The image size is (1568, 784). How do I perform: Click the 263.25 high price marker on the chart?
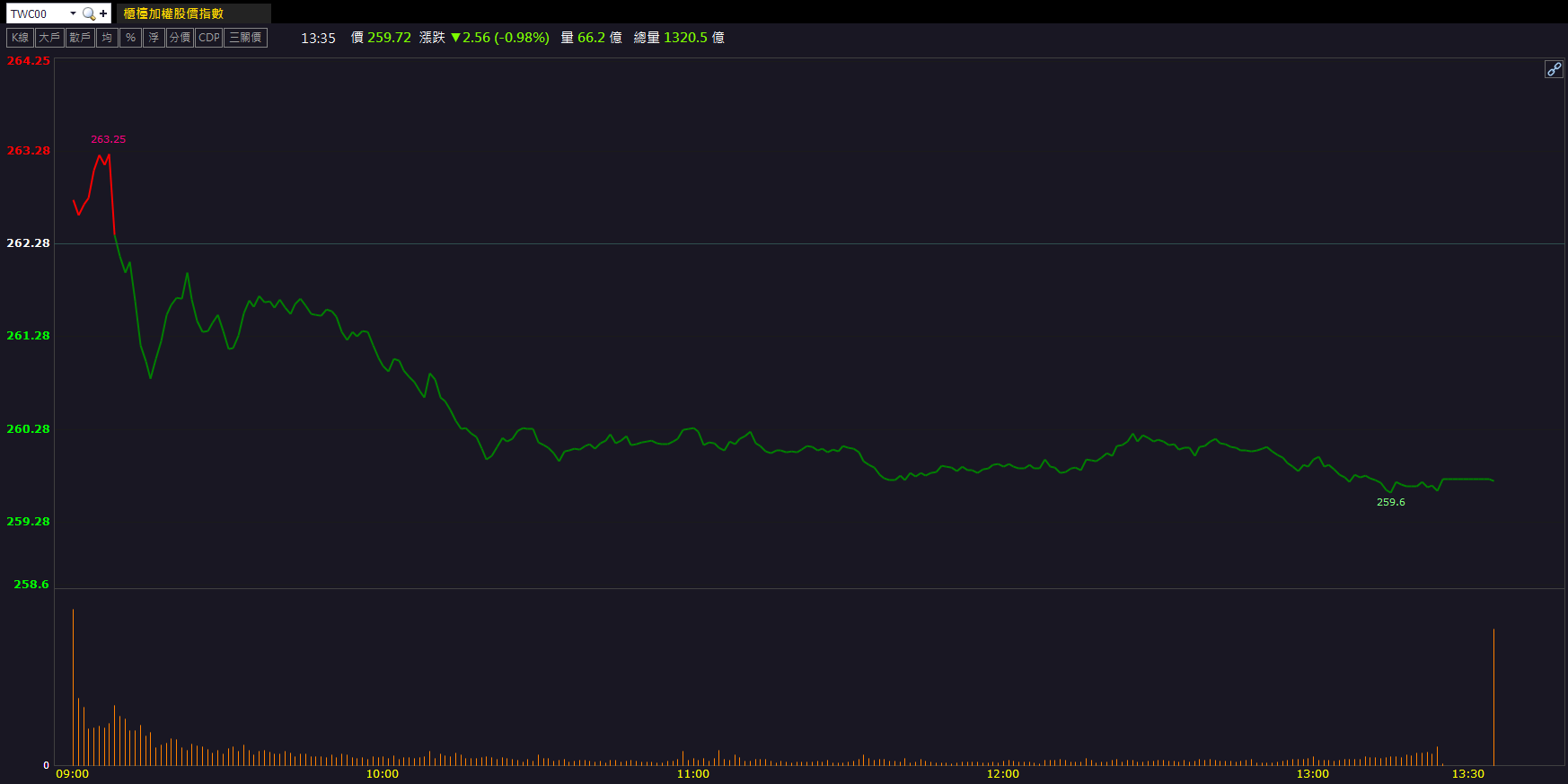coord(108,140)
